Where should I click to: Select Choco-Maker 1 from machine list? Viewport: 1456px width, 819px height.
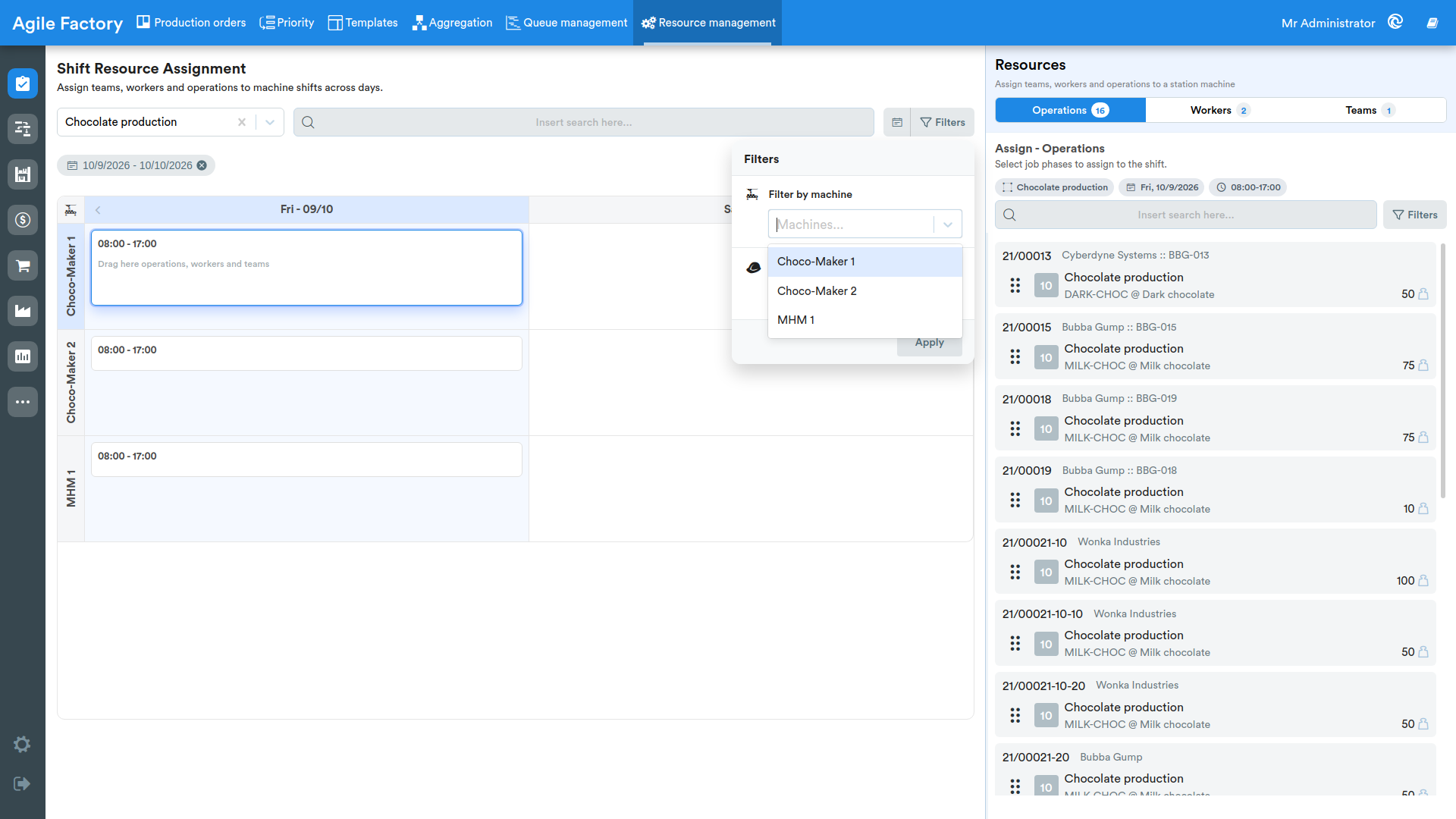click(865, 262)
